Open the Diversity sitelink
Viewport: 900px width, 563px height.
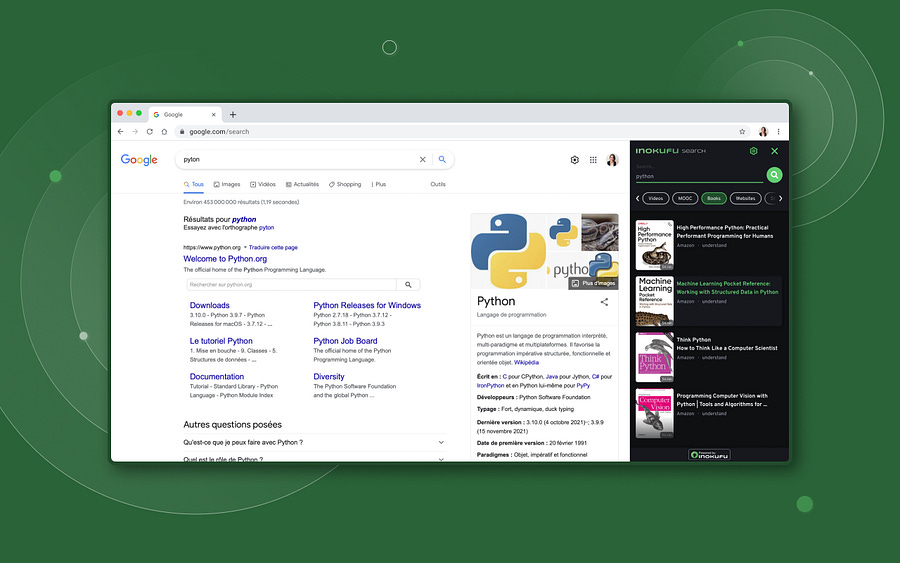(x=328, y=376)
